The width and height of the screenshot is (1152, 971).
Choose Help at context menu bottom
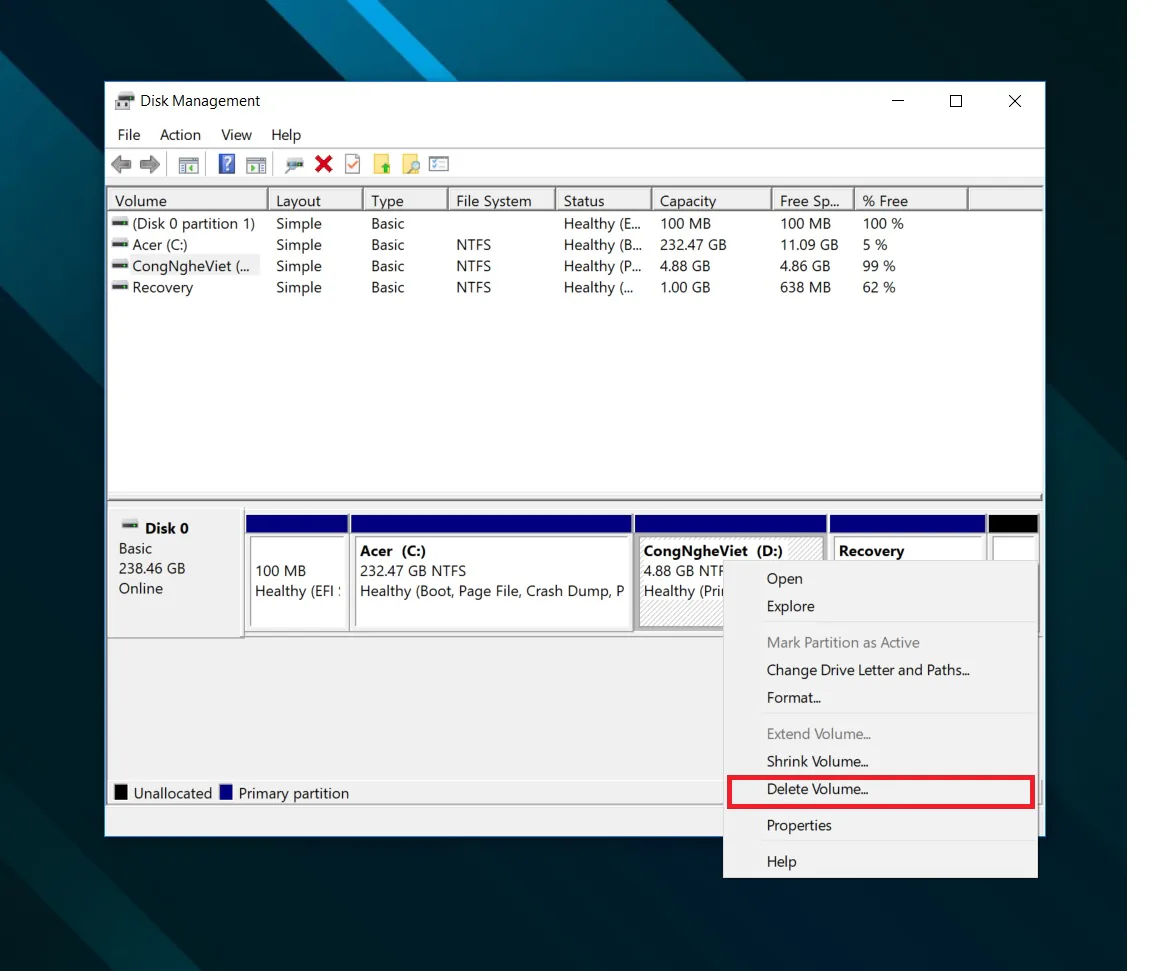(x=880, y=862)
